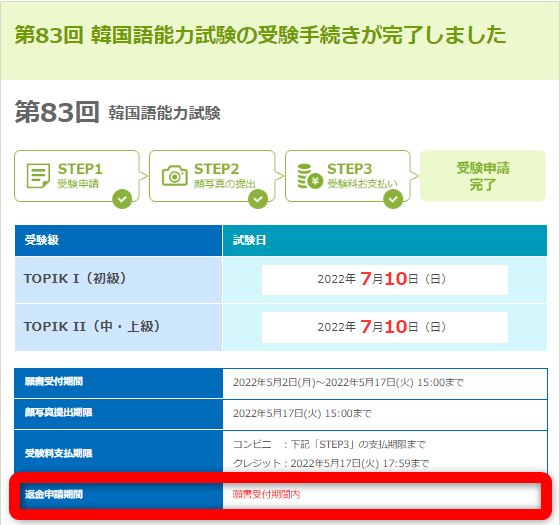Click the red 願書受付期間内 refund period text
560x525 pixels.
click(266, 495)
